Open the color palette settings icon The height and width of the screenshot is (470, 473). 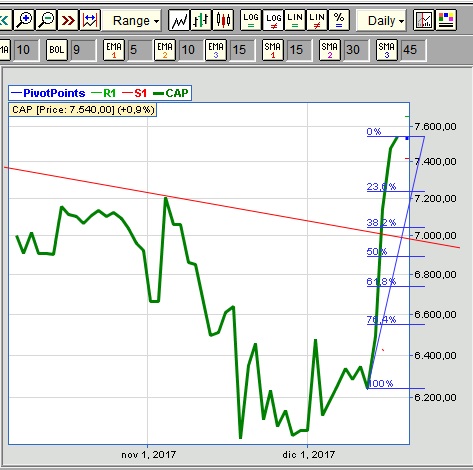coord(446,20)
